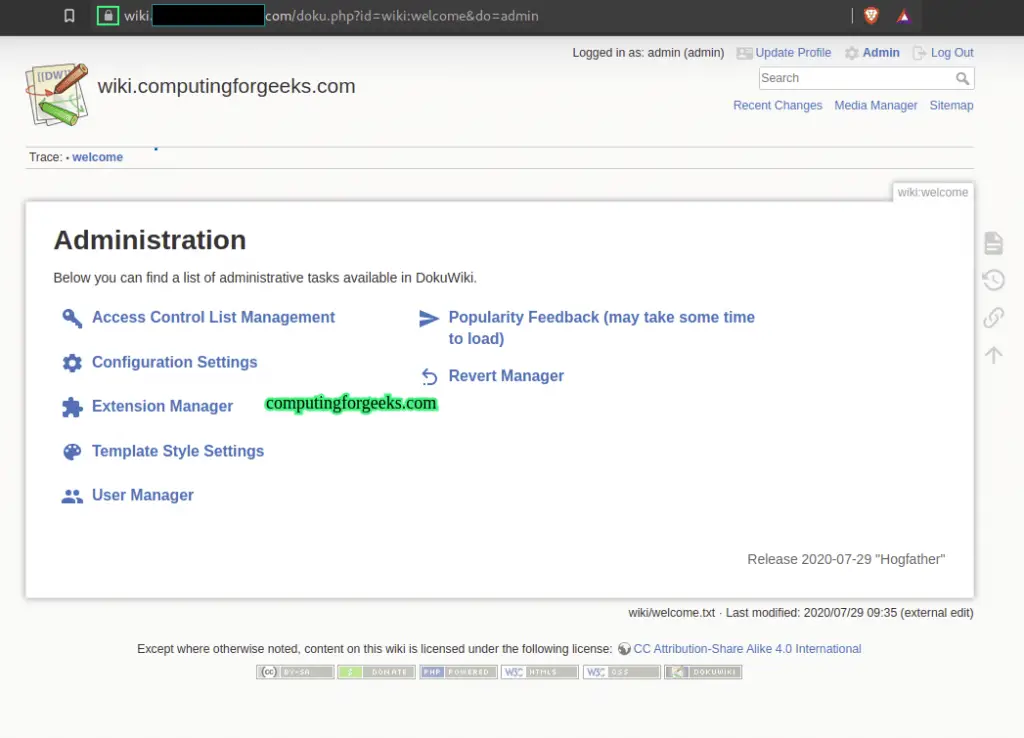Click the CC BY-SA license badge
This screenshot has height=738, width=1024.
295,672
